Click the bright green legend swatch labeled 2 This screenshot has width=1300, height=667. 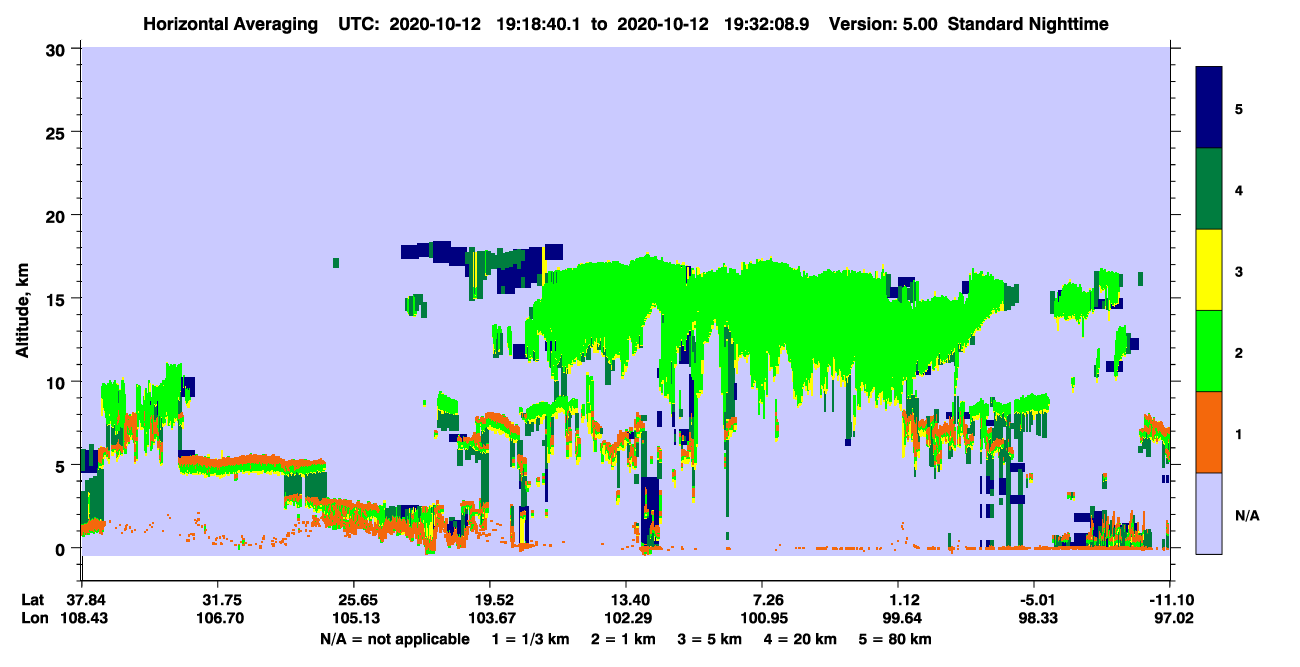1209,351
